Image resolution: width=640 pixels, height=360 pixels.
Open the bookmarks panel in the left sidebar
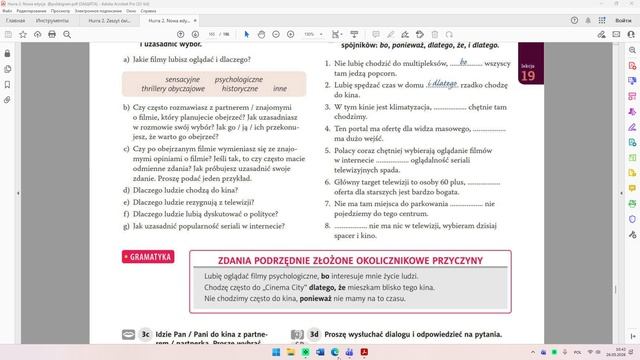[7, 84]
